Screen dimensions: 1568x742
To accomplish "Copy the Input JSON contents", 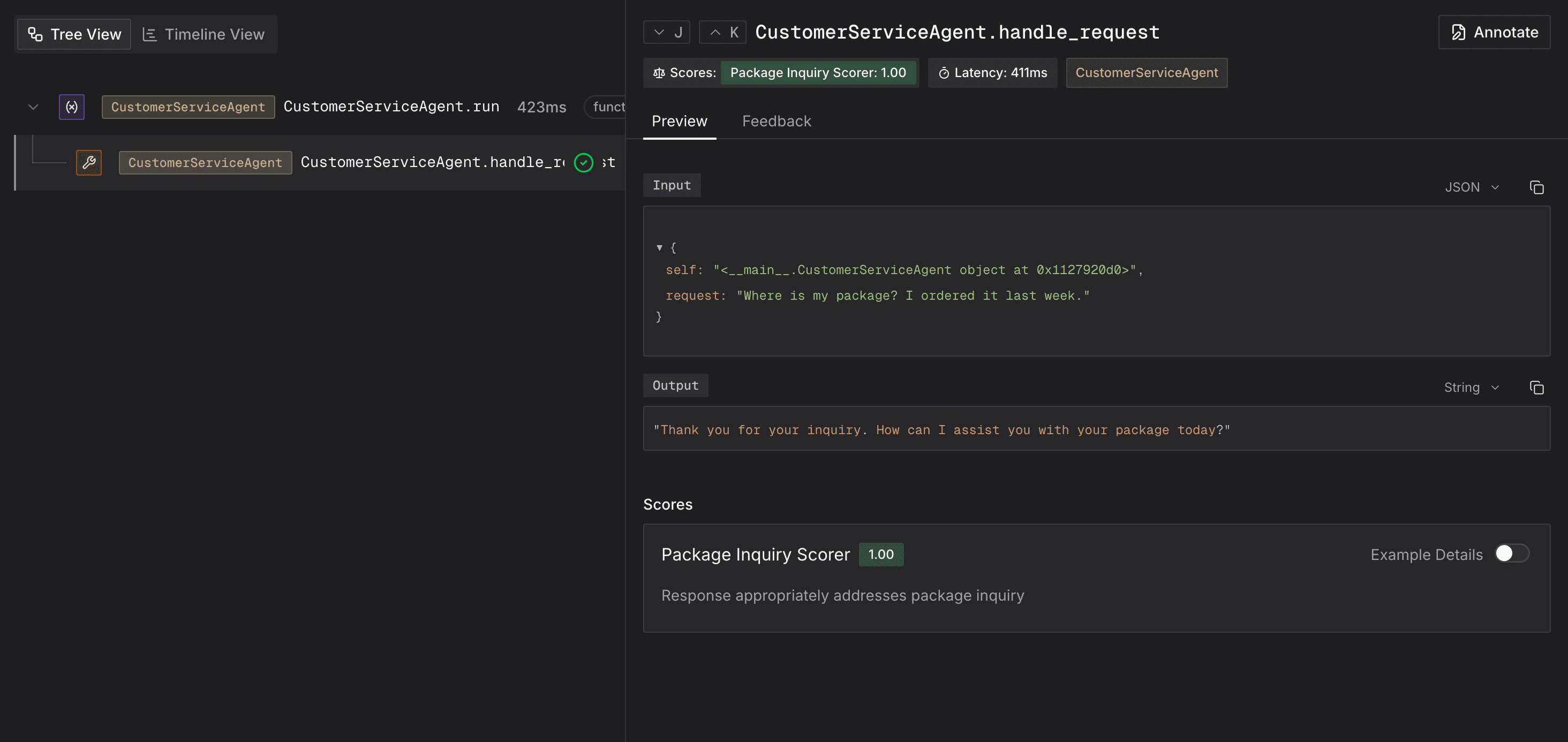I will pyautogui.click(x=1536, y=187).
